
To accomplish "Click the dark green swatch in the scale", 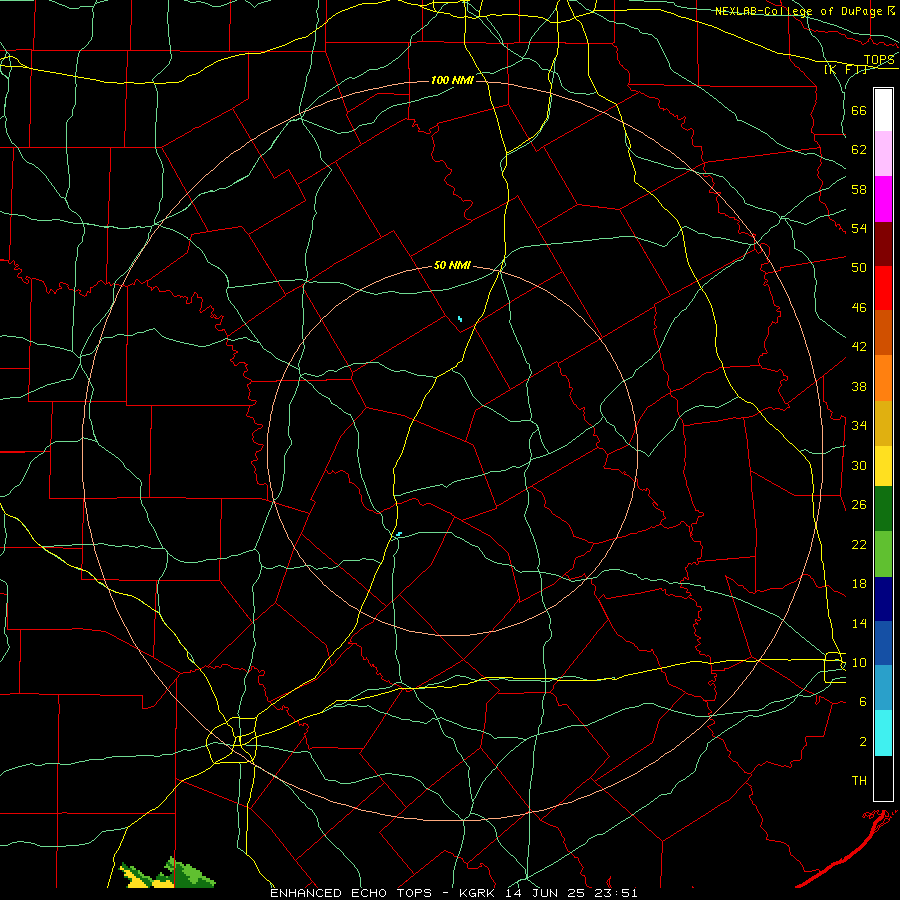I will pyautogui.click(x=883, y=509).
